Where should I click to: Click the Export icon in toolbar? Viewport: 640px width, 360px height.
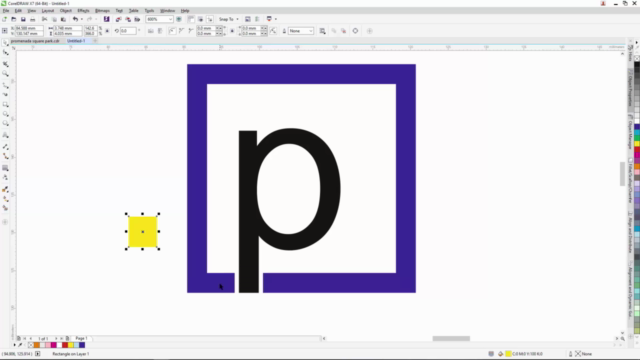[x=128, y=19]
